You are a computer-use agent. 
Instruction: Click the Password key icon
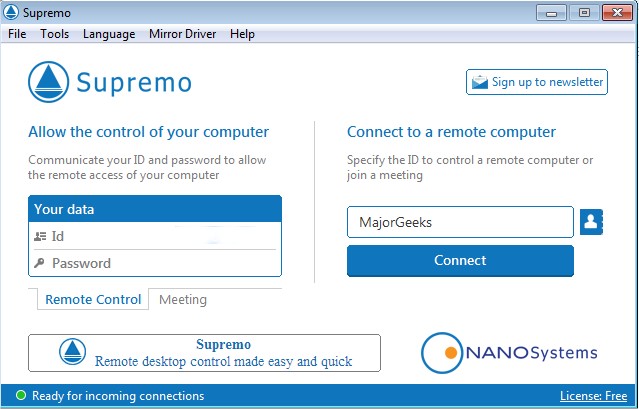(x=40, y=263)
